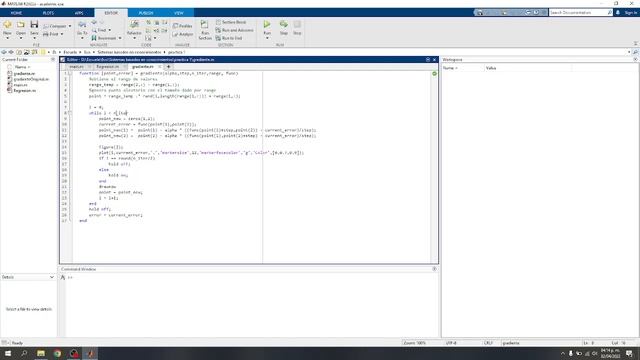Switch to the PUBLISH ribbon tab

click(x=146, y=13)
